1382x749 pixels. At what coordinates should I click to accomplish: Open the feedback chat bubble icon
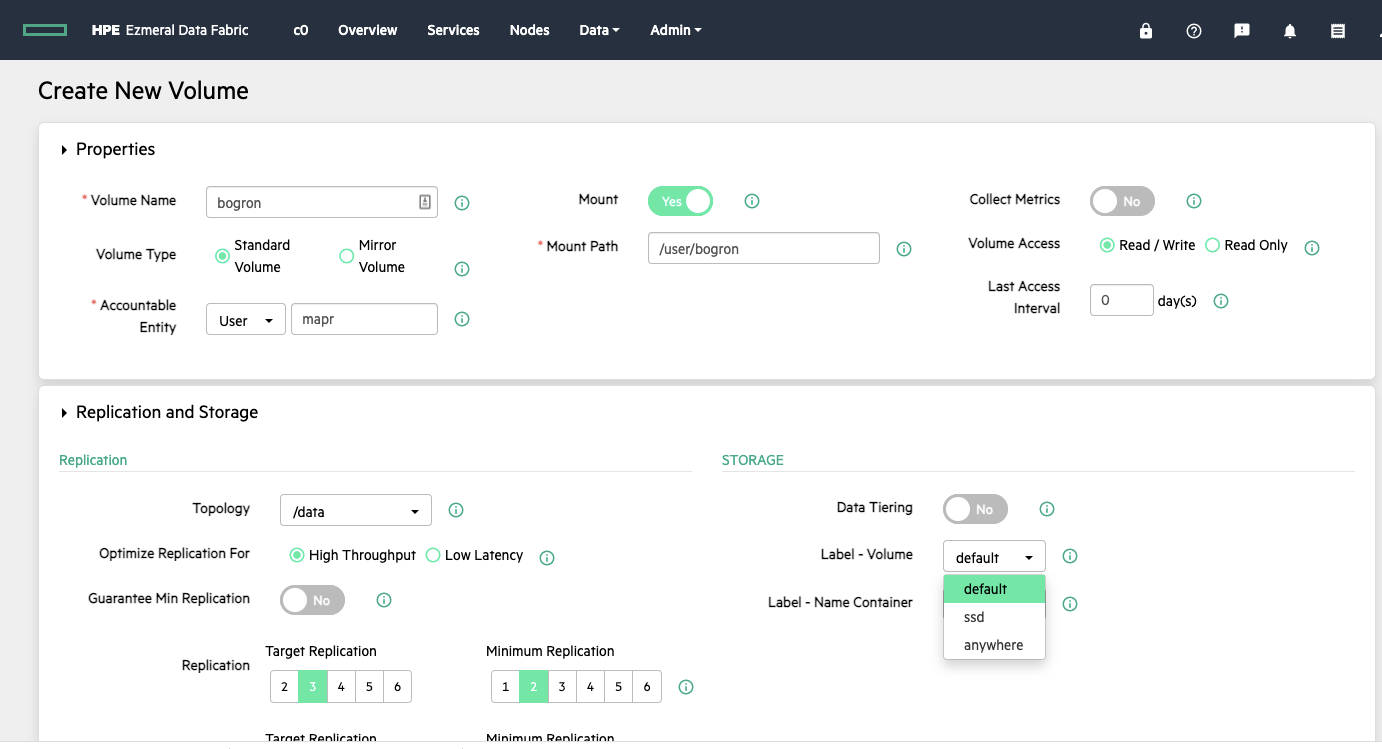[1242, 31]
